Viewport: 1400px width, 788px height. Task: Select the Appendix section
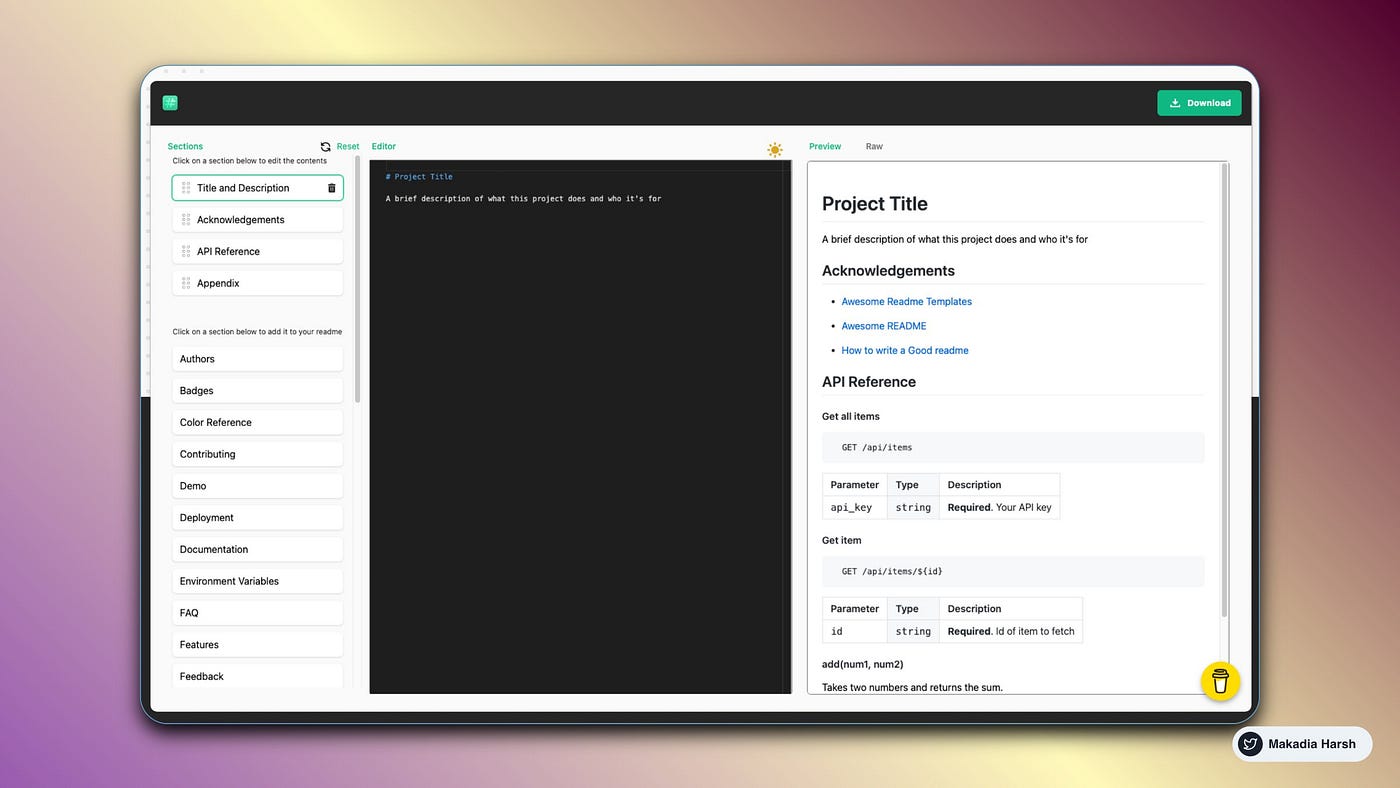pyautogui.click(x=258, y=284)
